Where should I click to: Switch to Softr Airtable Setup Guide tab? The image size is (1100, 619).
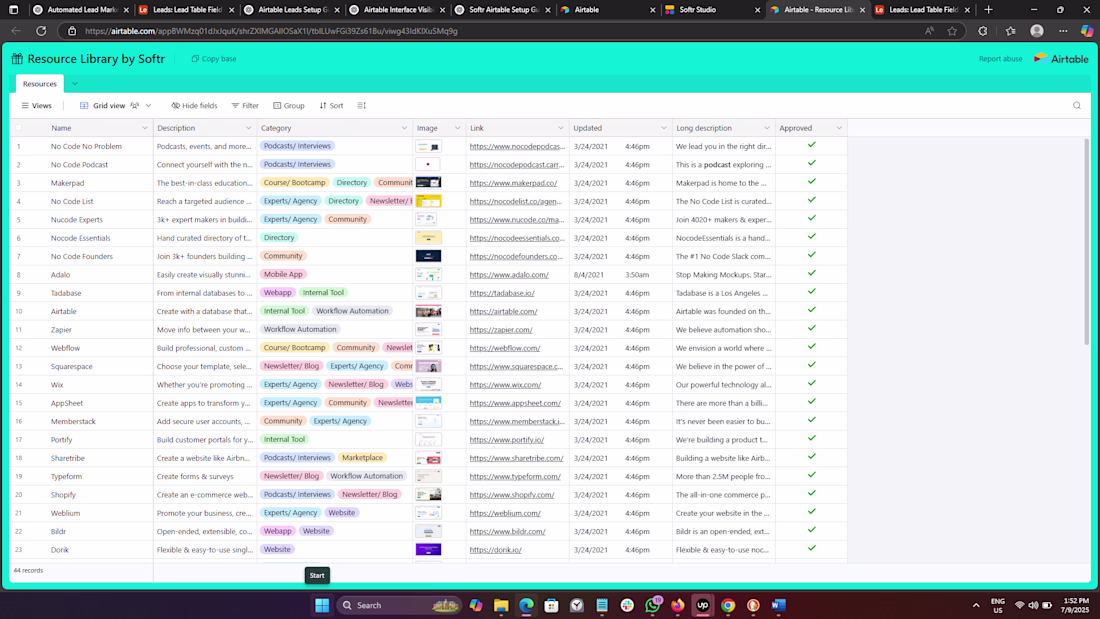click(502, 10)
